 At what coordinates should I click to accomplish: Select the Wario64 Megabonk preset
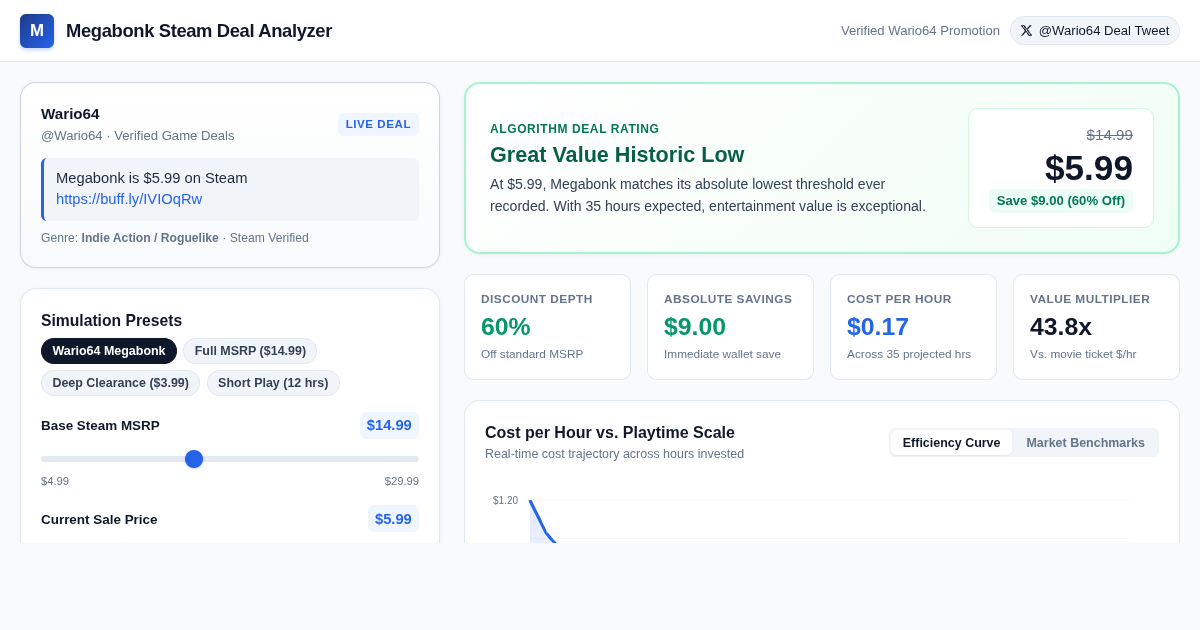click(109, 351)
